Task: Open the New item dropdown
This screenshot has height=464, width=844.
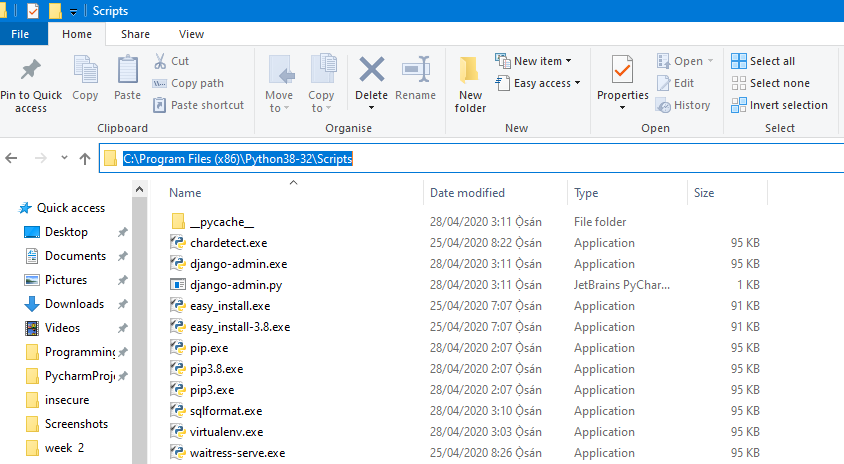Action: (533, 61)
